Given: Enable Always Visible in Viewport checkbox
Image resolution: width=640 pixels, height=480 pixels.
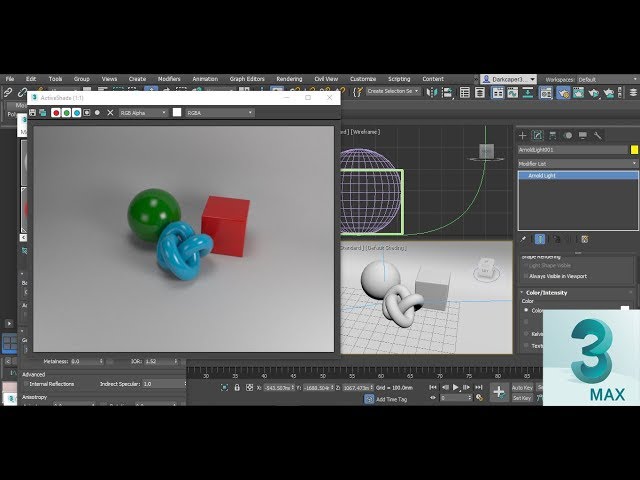Looking at the screenshot, I should 526,276.
